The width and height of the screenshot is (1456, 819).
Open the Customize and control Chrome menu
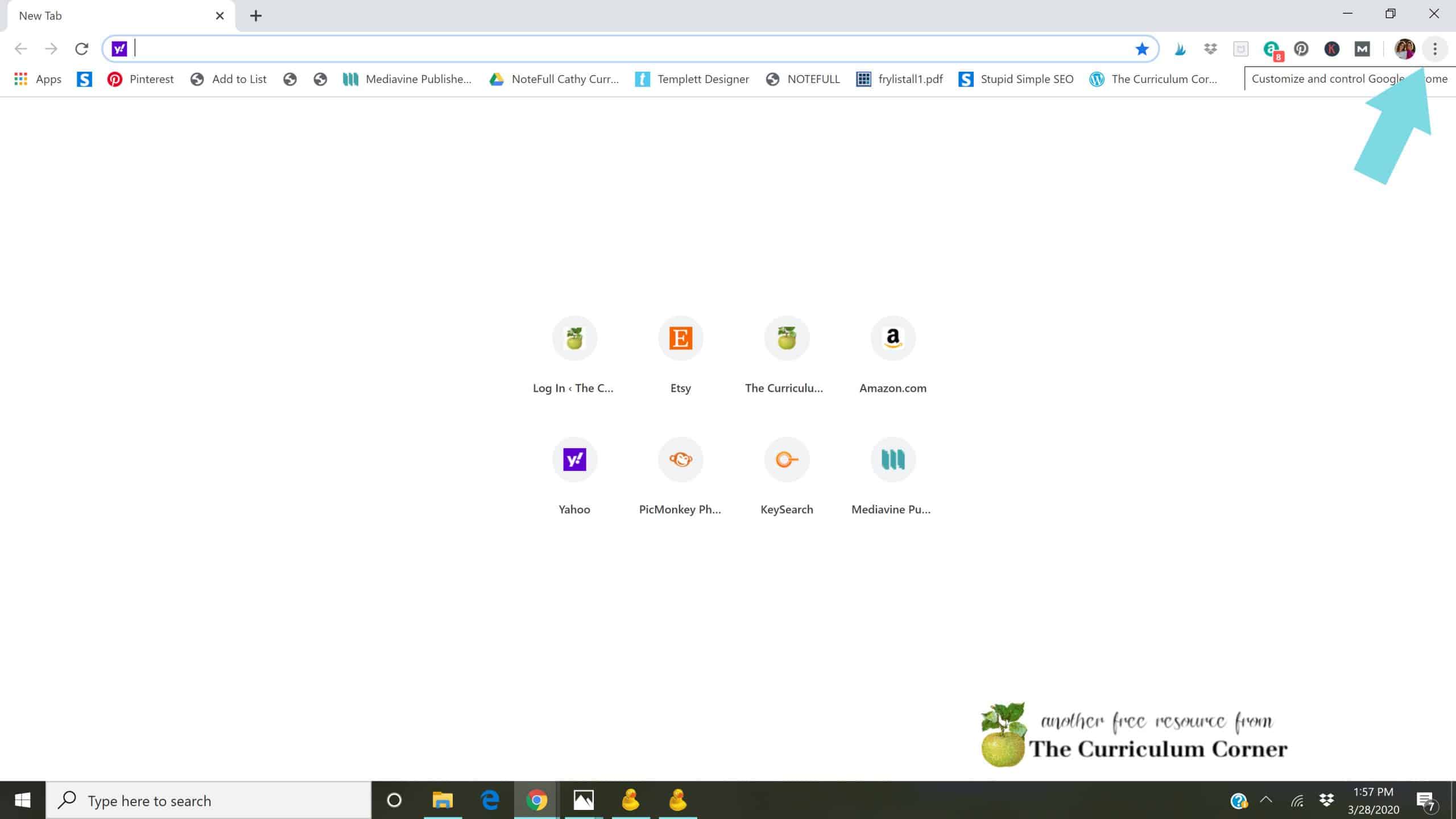click(x=1436, y=49)
